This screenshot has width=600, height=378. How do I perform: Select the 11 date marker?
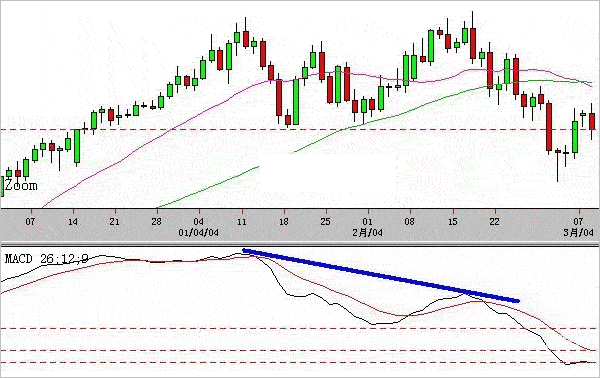click(241, 222)
